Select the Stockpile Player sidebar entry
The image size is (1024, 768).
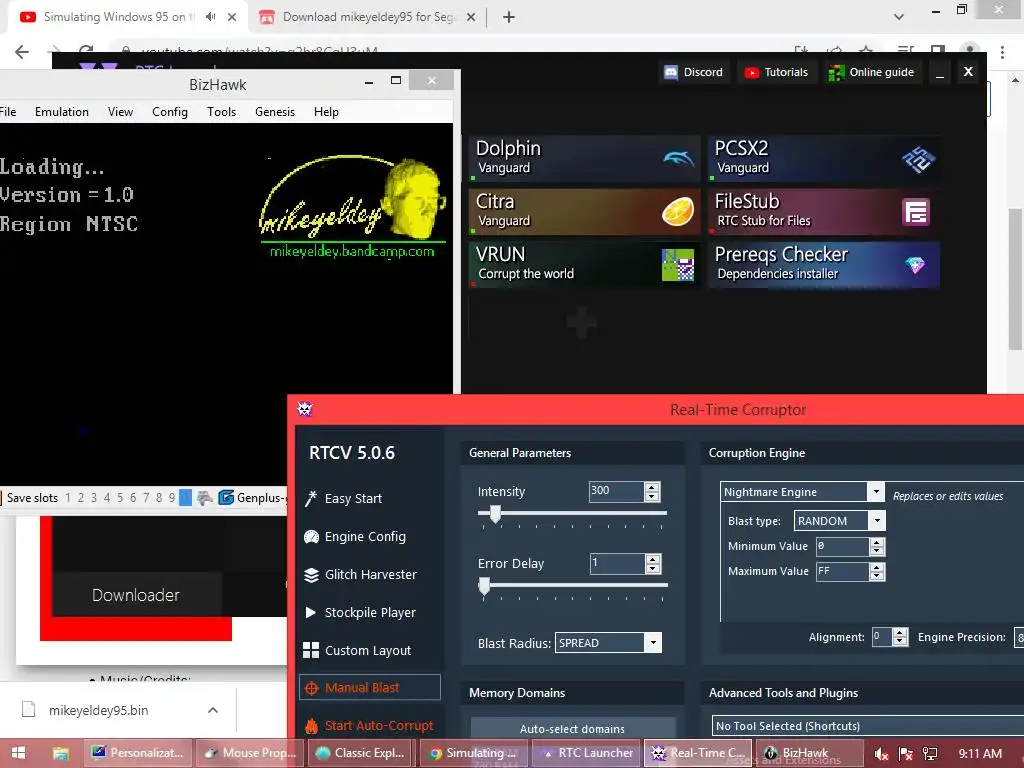[x=370, y=613]
